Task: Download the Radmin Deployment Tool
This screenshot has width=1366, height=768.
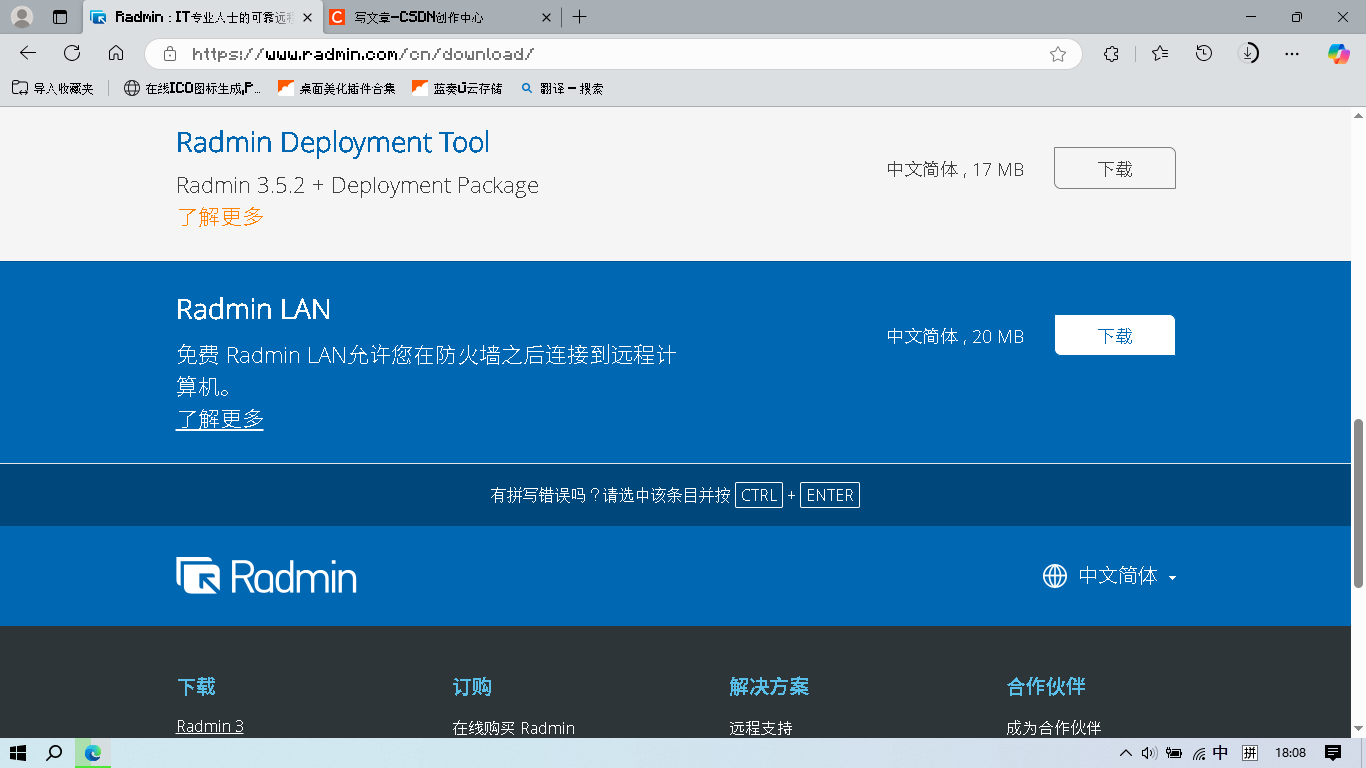Action: tap(1115, 169)
